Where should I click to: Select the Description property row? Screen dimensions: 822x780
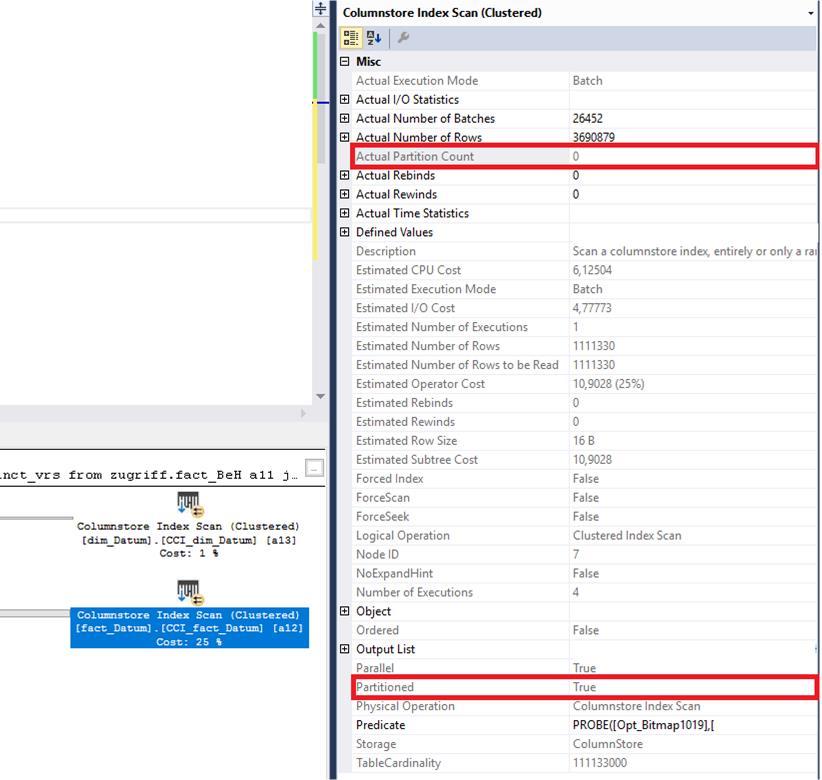point(585,251)
